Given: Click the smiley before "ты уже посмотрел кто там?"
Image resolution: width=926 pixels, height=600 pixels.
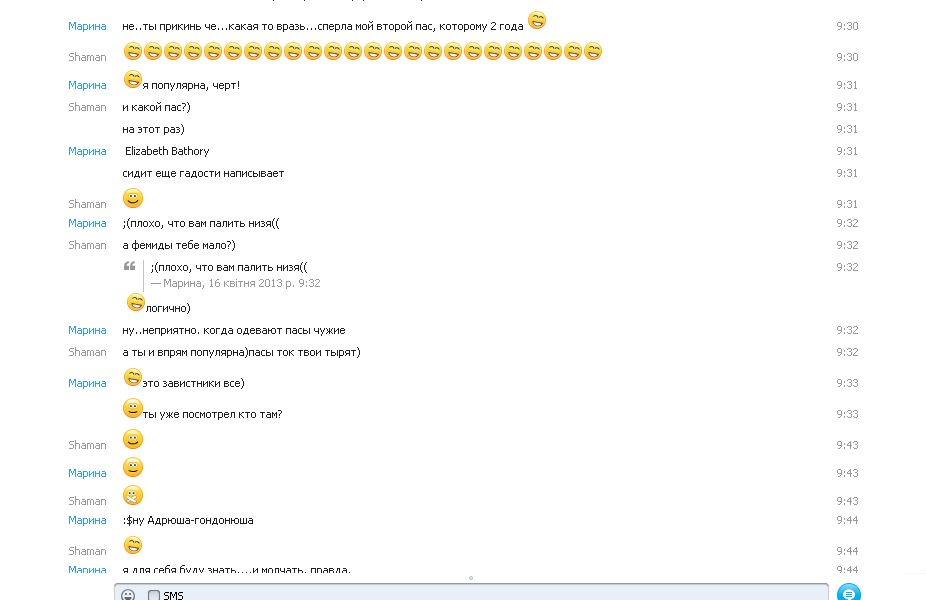Looking at the screenshot, I should 132,409.
